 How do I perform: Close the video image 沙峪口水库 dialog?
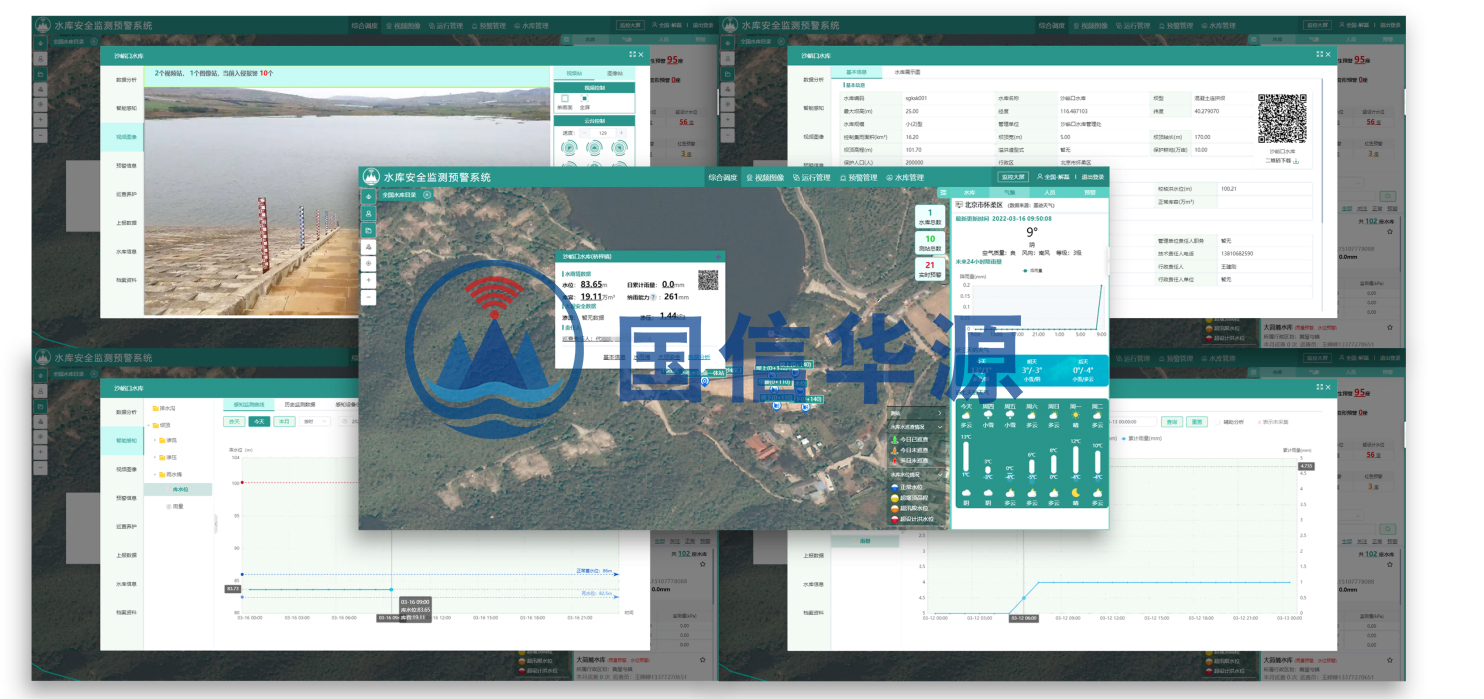pos(641,55)
